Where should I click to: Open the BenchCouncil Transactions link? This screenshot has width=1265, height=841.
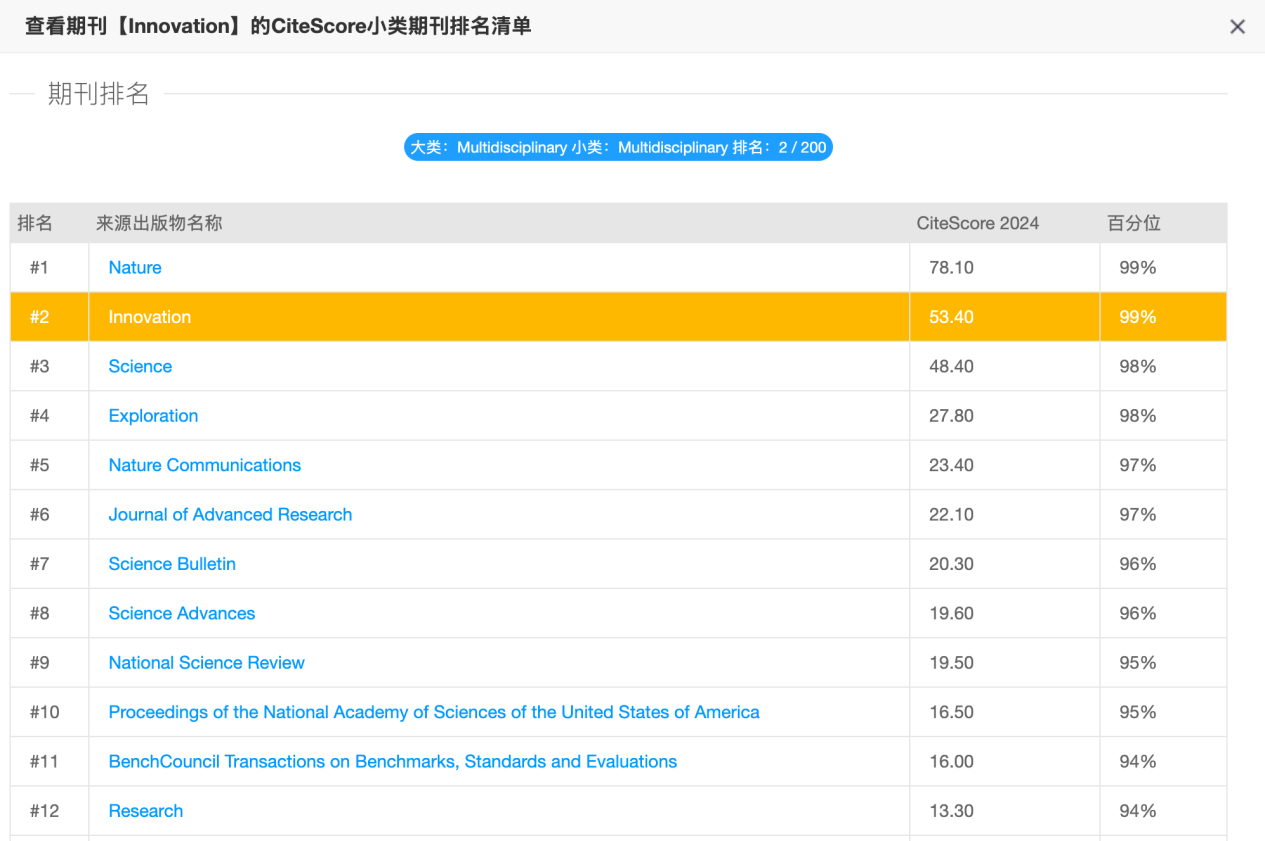pos(392,762)
